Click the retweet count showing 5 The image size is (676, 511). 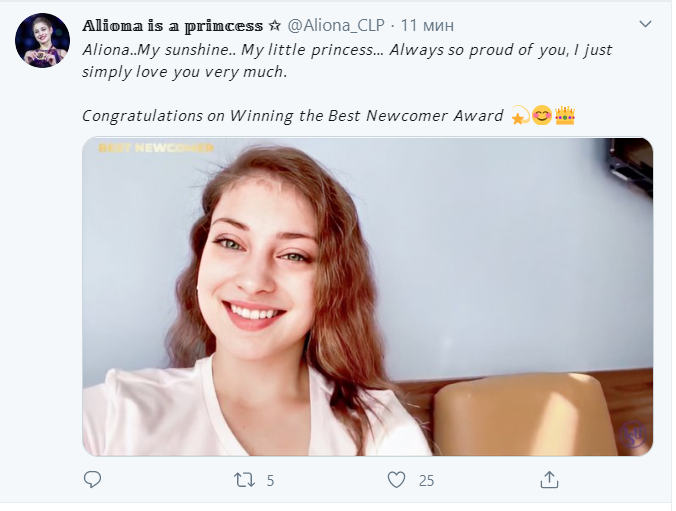(x=270, y=481)
